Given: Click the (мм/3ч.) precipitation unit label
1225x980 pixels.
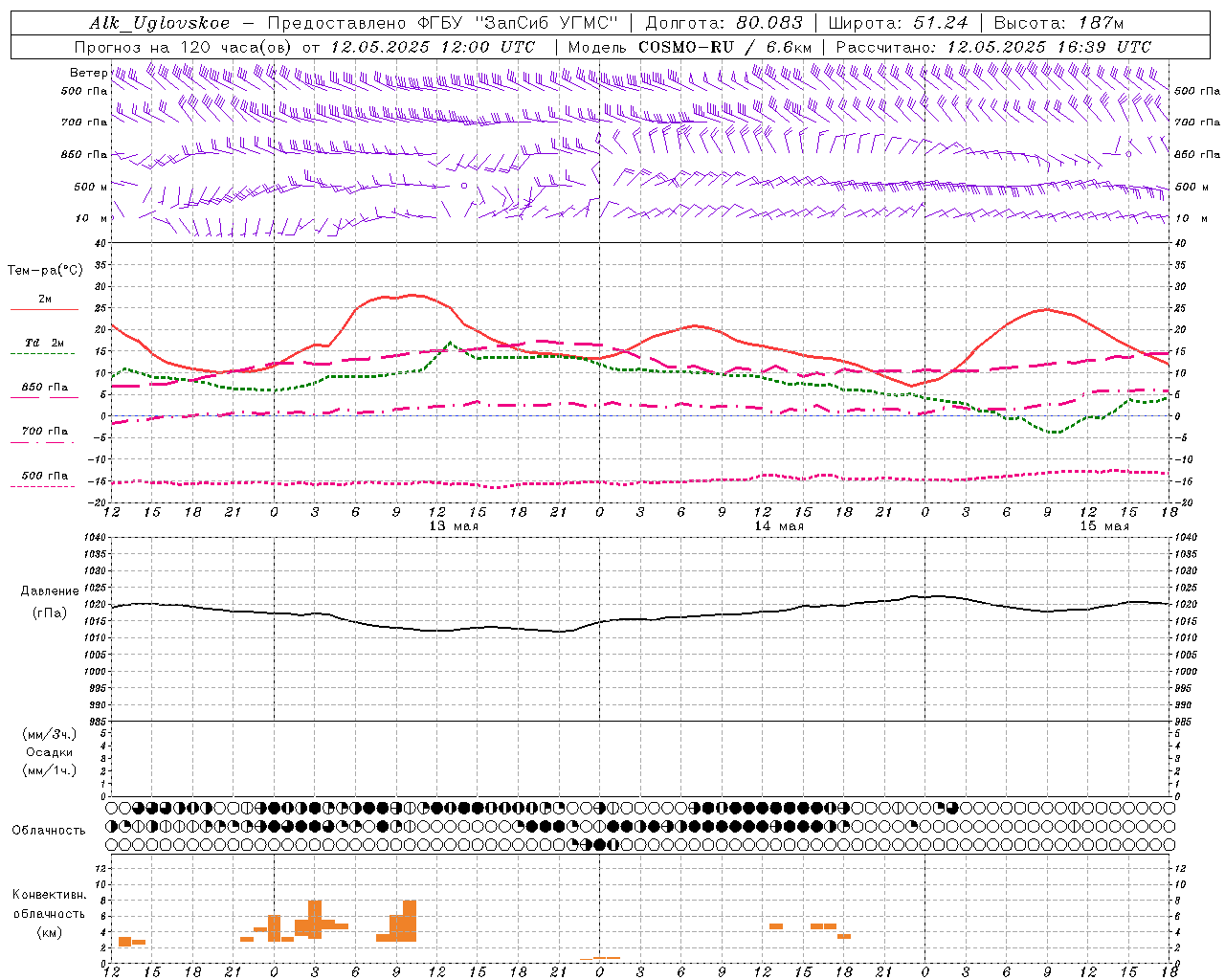Looking at the screenshot, I should [x=49, y=734].
